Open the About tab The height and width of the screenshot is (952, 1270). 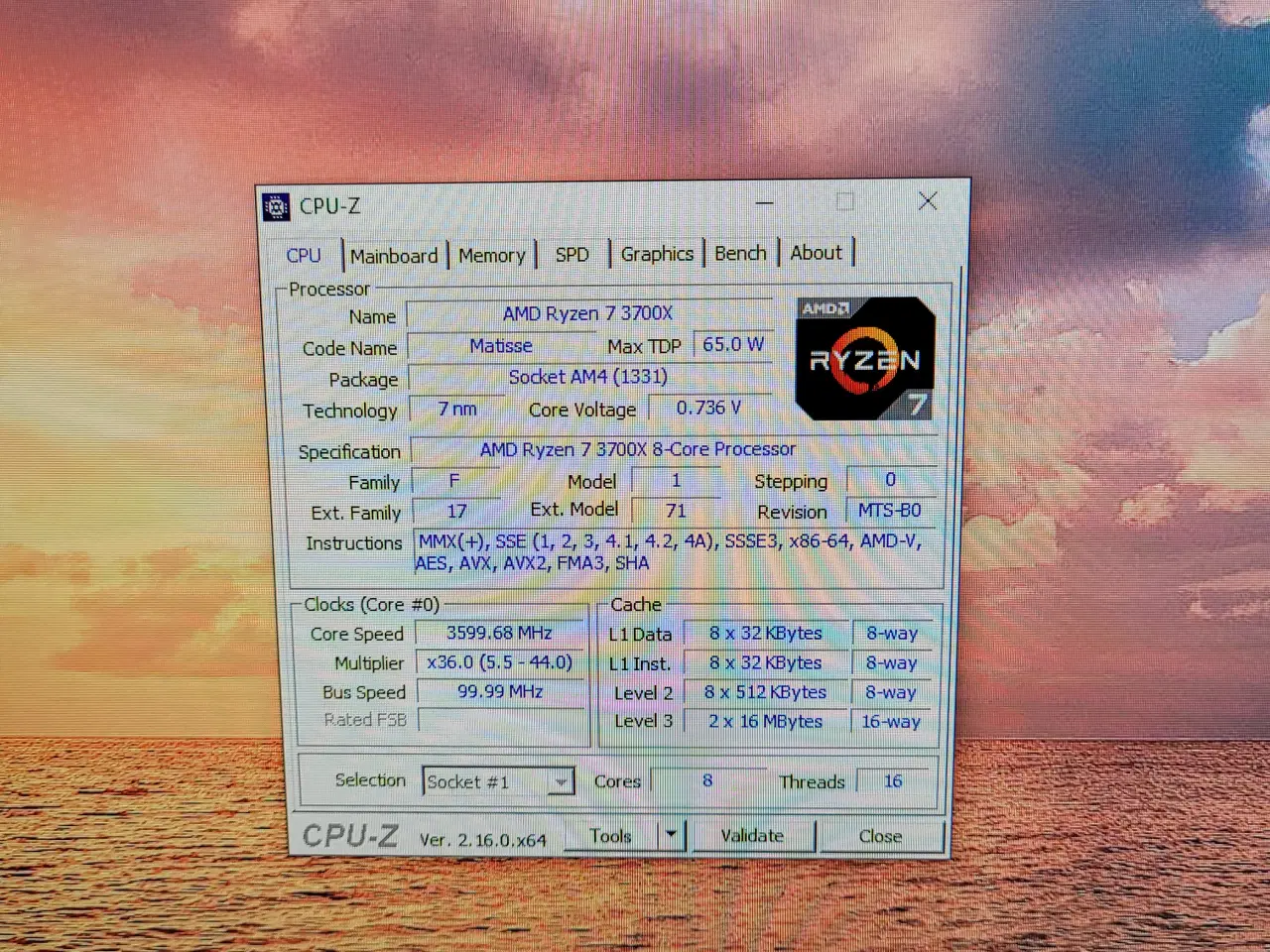click(817, 252)
